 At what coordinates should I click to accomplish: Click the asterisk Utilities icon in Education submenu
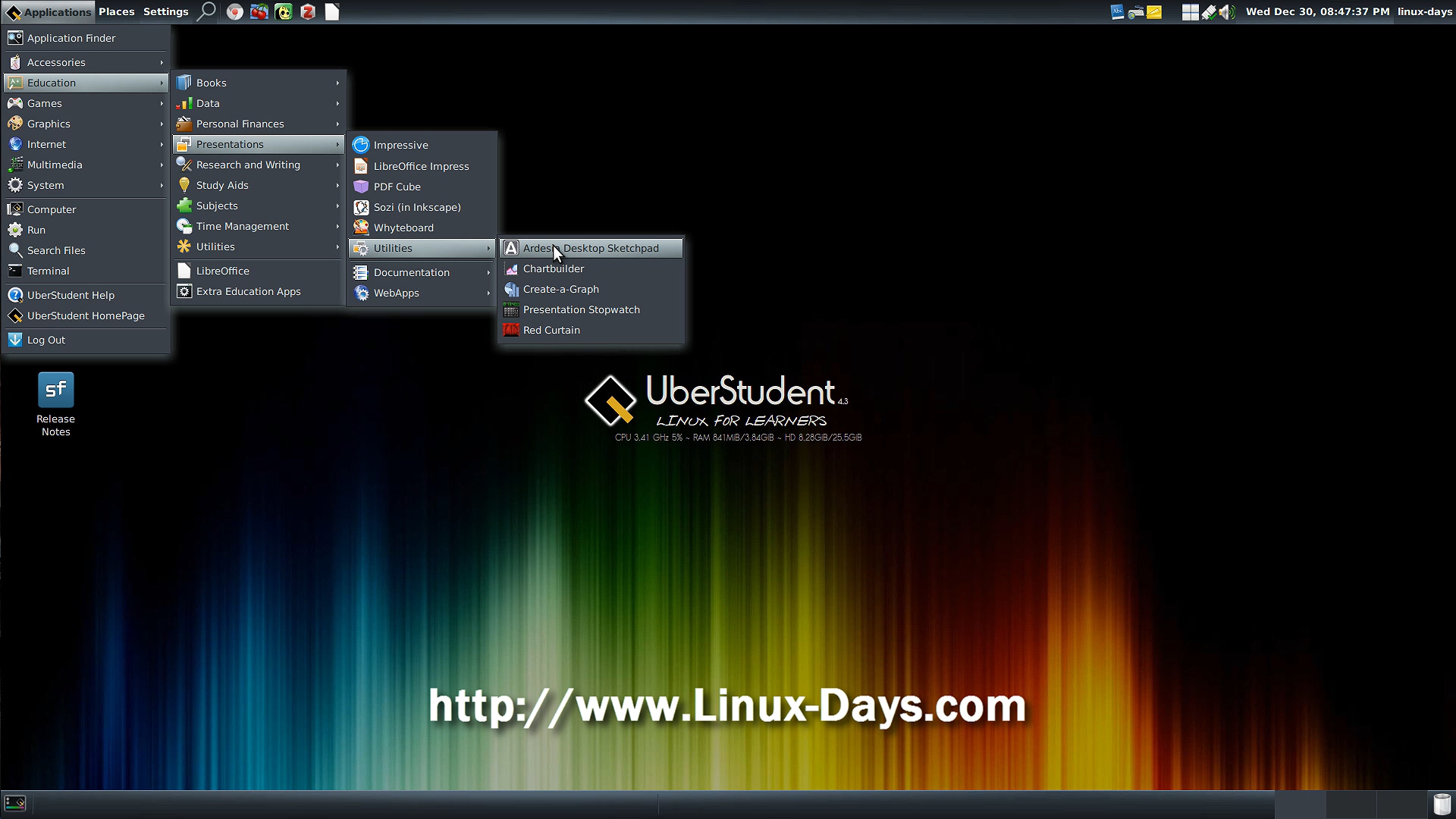point(184,246)
